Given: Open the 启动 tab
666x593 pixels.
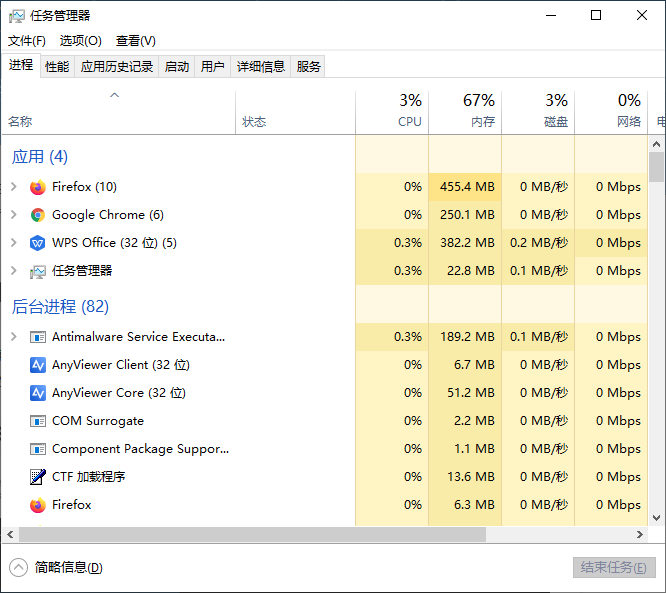Looking at the screenshot, I should [177, 67].
